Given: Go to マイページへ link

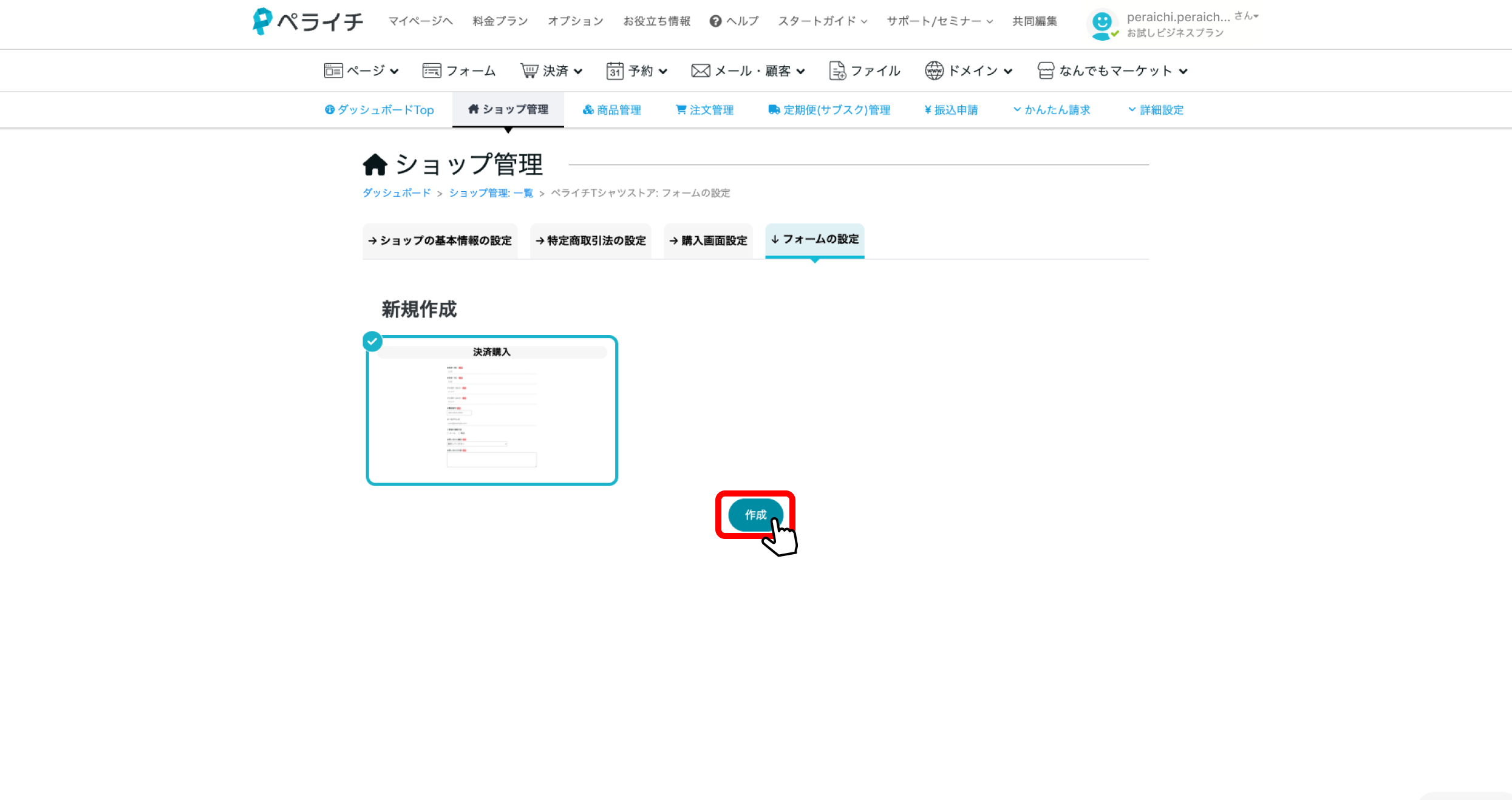Looking at the screenshot, I should (x=421, y=21).
